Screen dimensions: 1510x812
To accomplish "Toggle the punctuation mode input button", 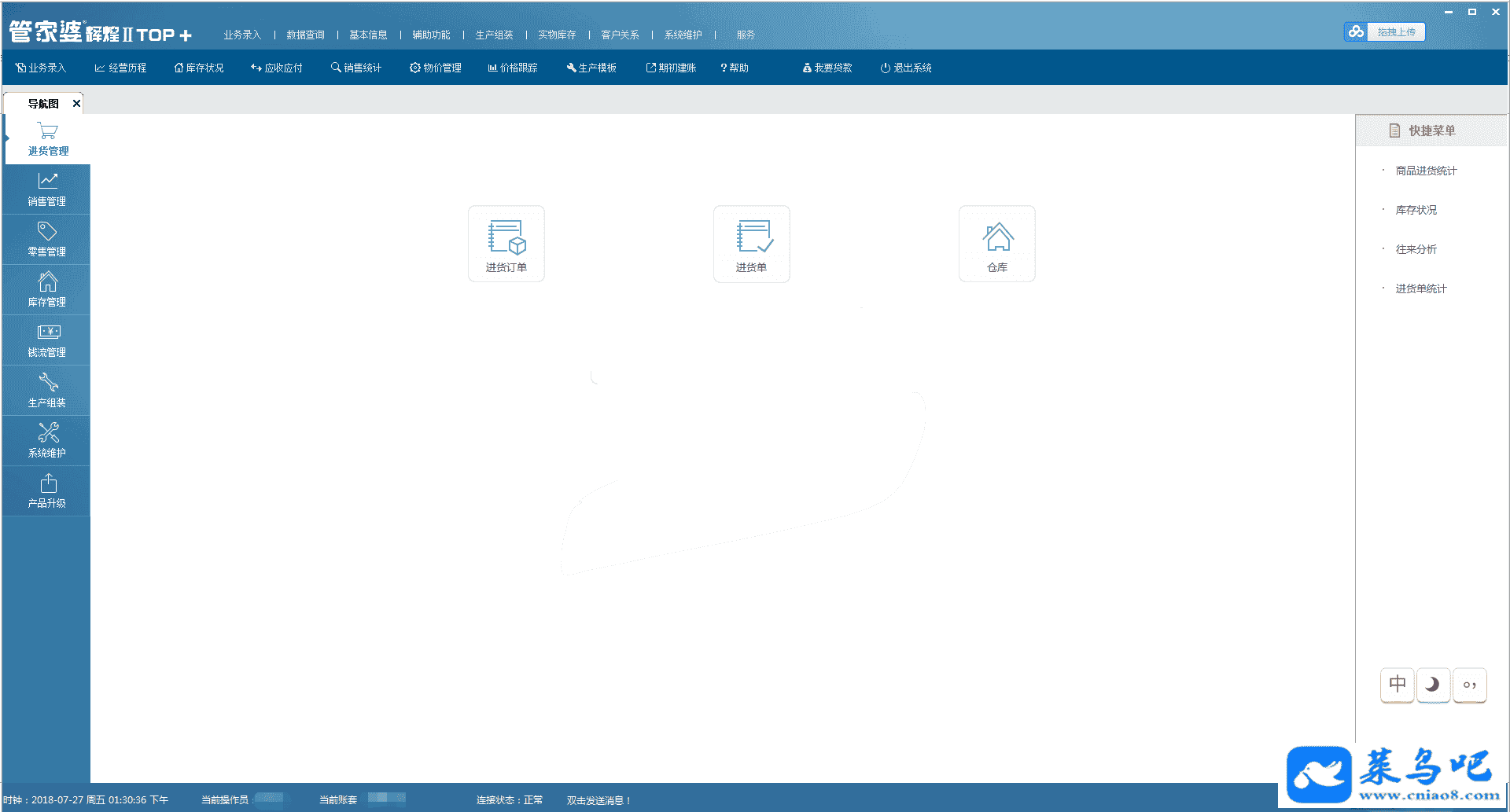I will [x=1470, y=685].
